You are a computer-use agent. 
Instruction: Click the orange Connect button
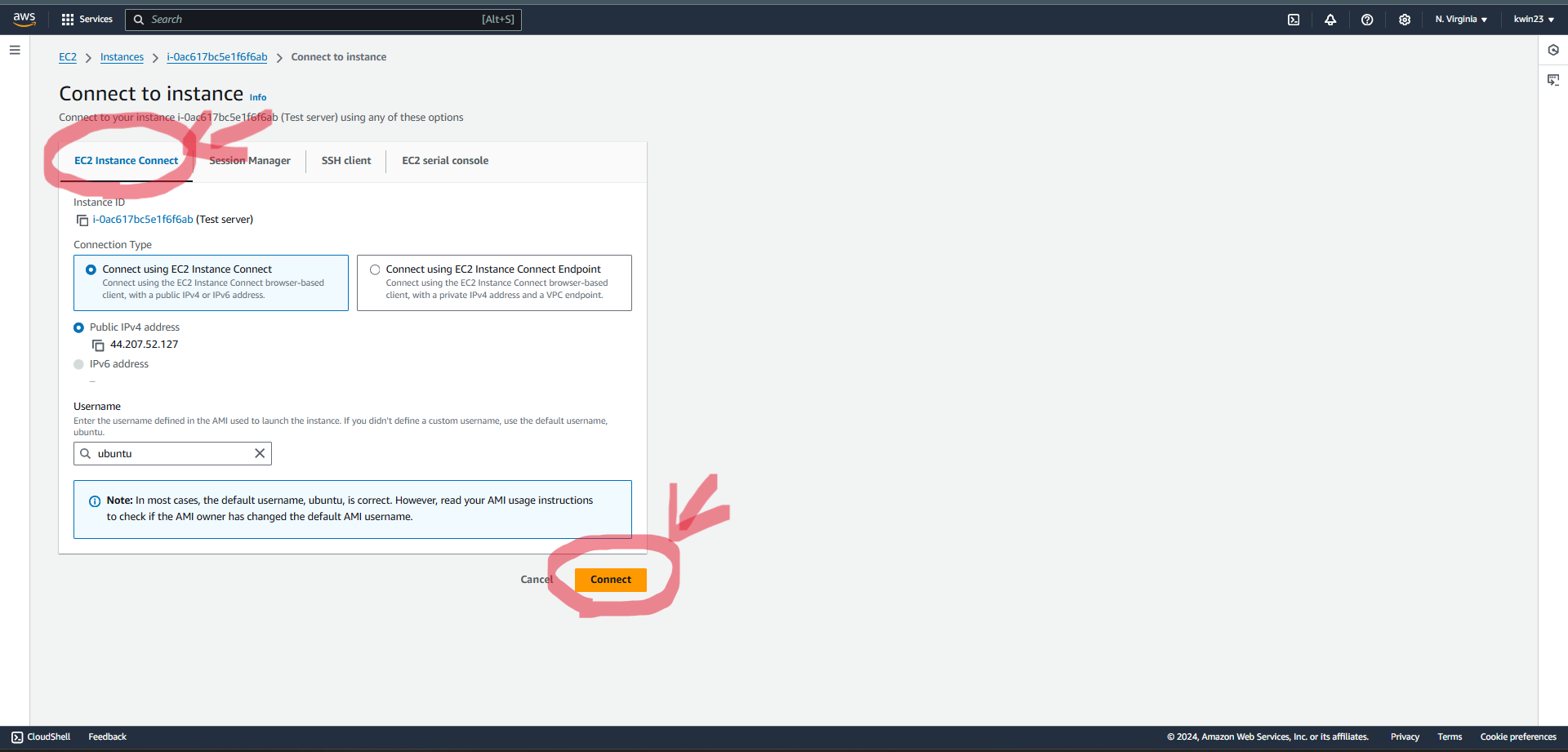(611, 580)
